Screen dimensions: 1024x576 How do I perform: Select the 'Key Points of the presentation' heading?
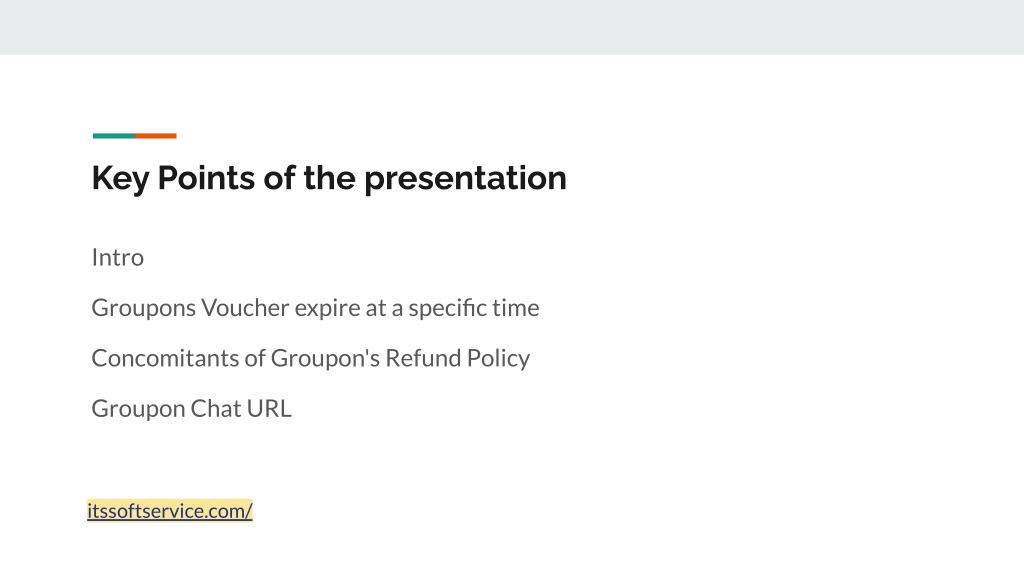click(x=329, y=178)
